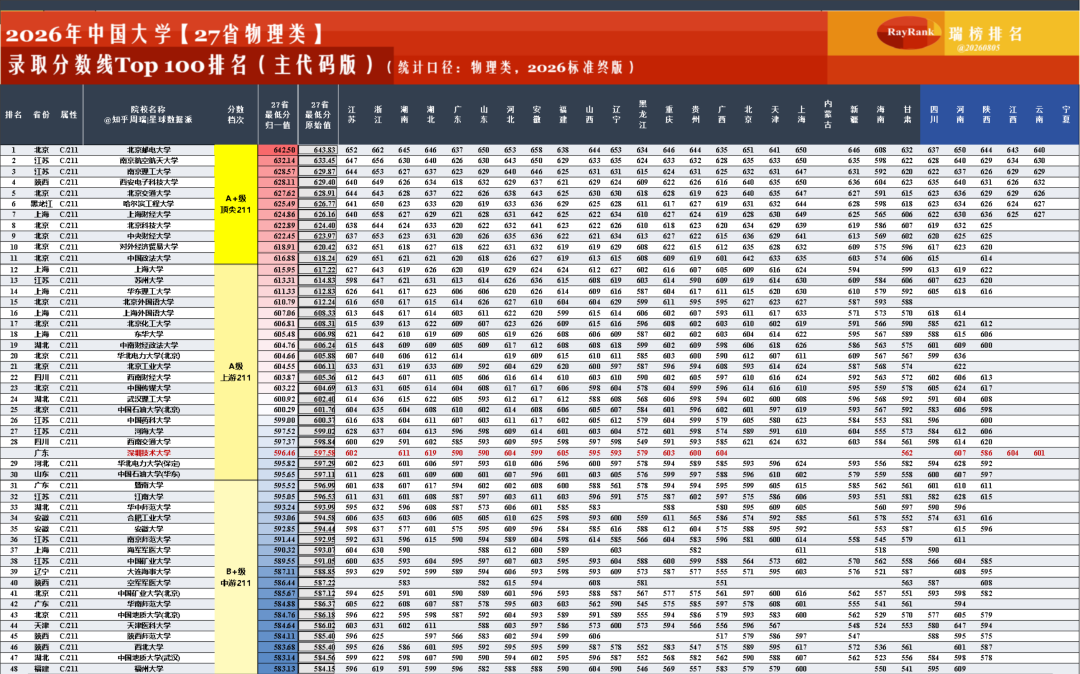Click the red 深圳技术大学 cell
This screenshot has width=1080, height=674.
pyautogui.click(x=149, y=453)
